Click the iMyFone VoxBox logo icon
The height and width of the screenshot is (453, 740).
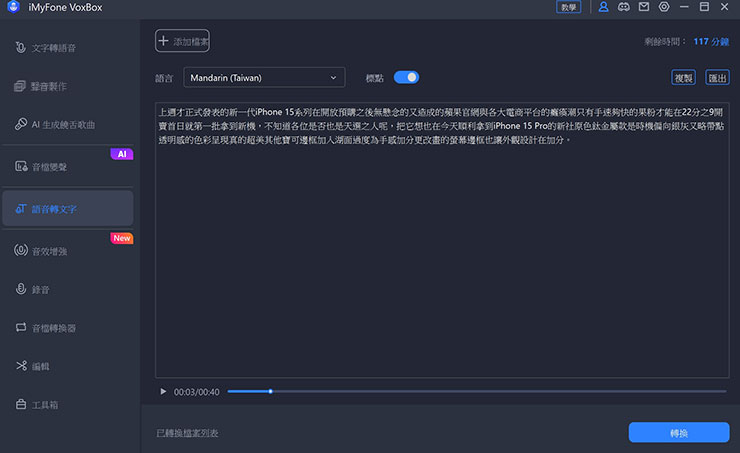pyautogui.click(x=14, y=7)
